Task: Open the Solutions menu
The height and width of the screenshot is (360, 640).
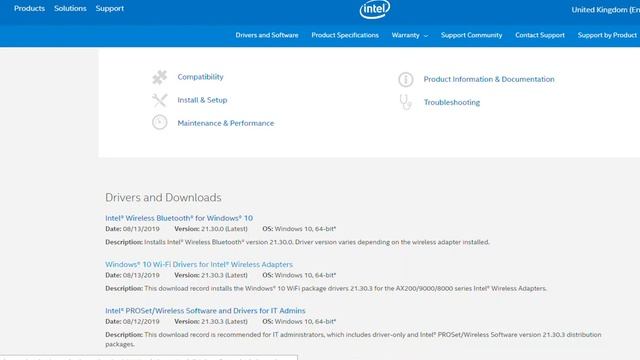Action: [x=70, y=9]
